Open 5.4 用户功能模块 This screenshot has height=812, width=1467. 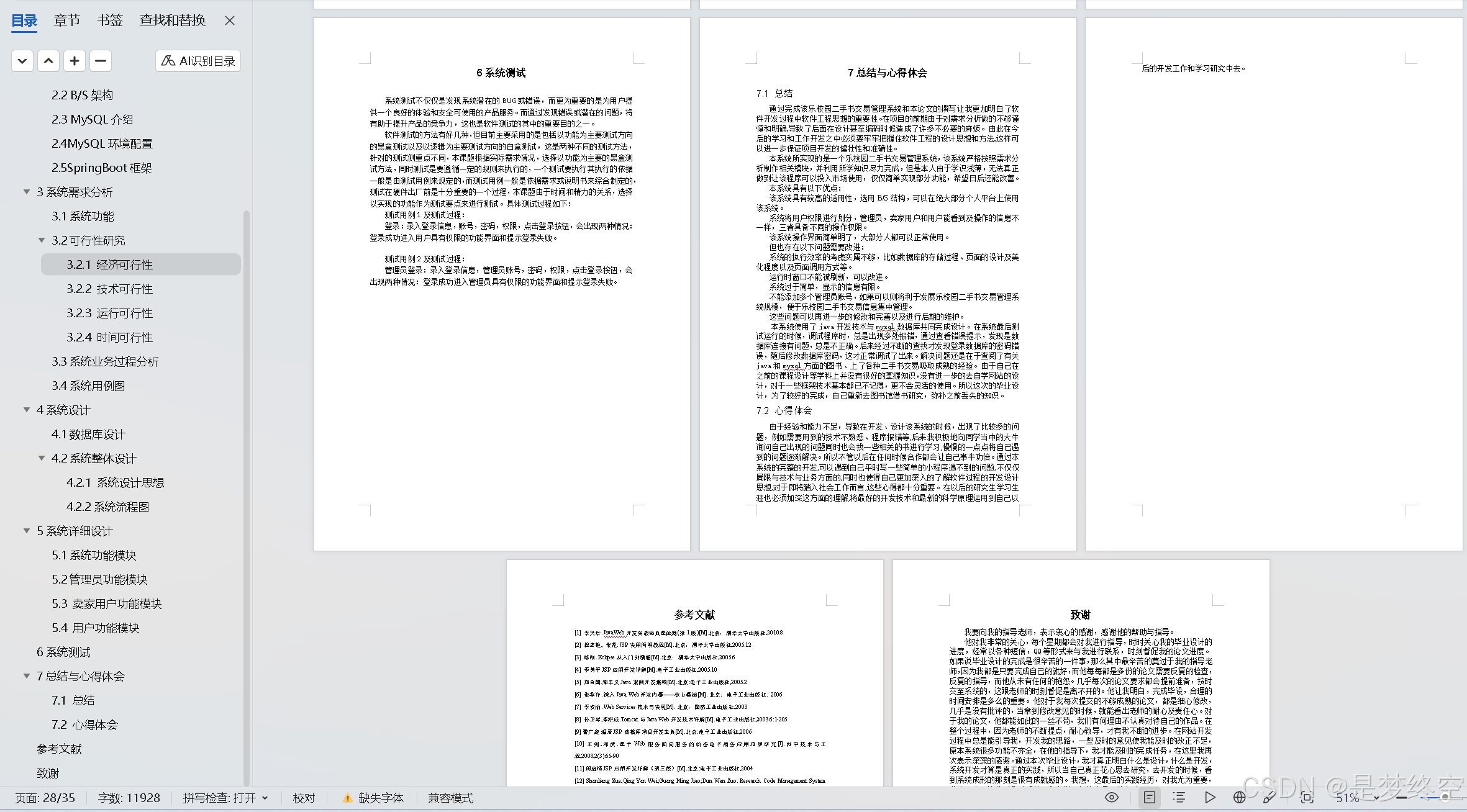[x=95, y=628]
